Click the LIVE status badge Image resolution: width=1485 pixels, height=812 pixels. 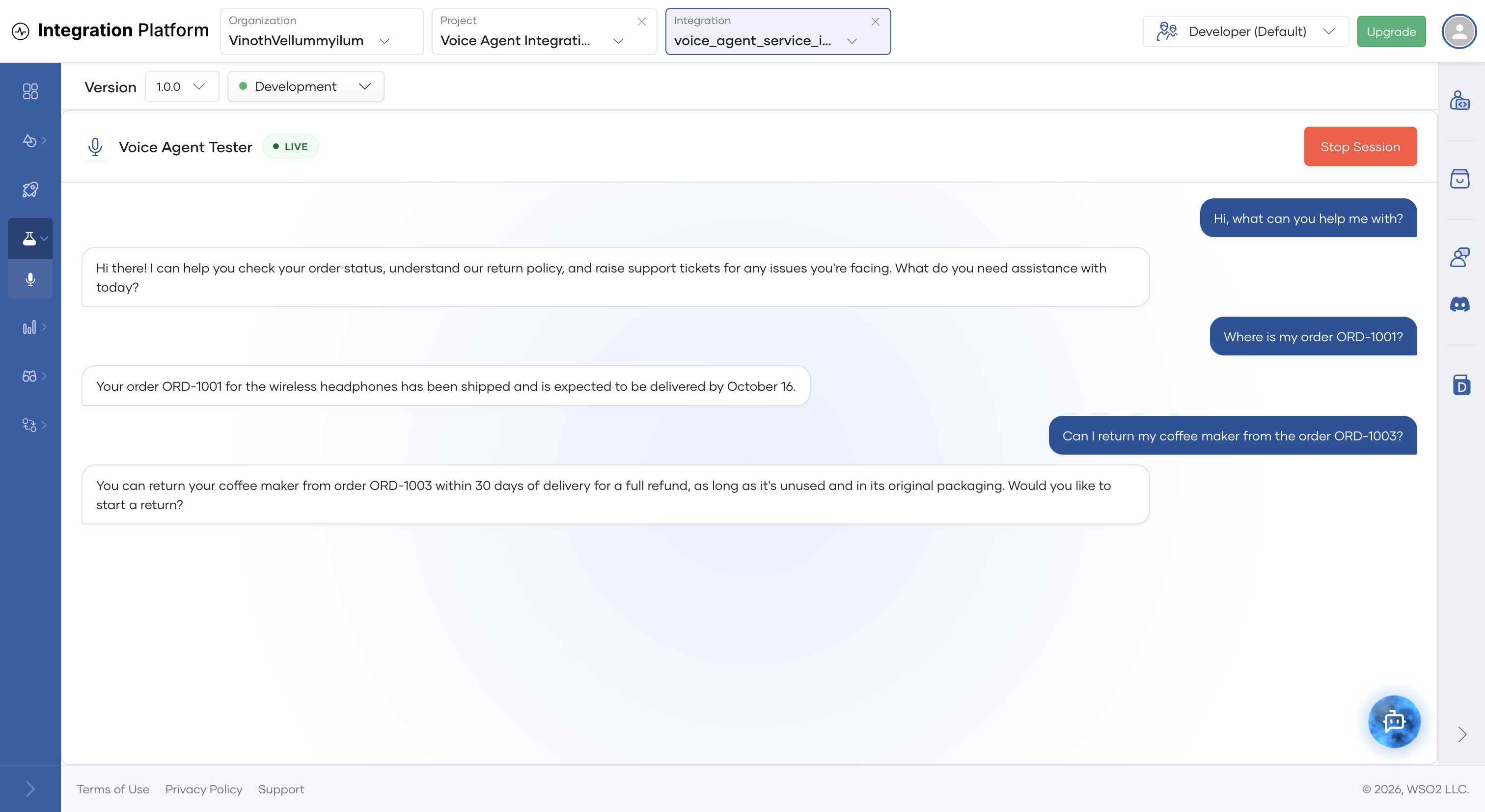291,146
